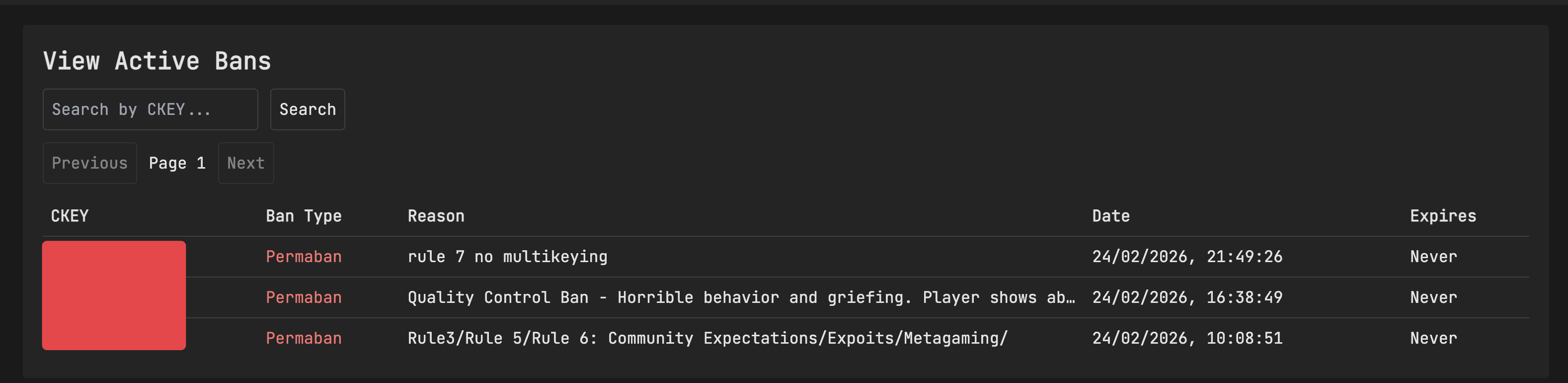Click the CKEY column header
Screen dimensions: 1568x383
coord(70,216)
